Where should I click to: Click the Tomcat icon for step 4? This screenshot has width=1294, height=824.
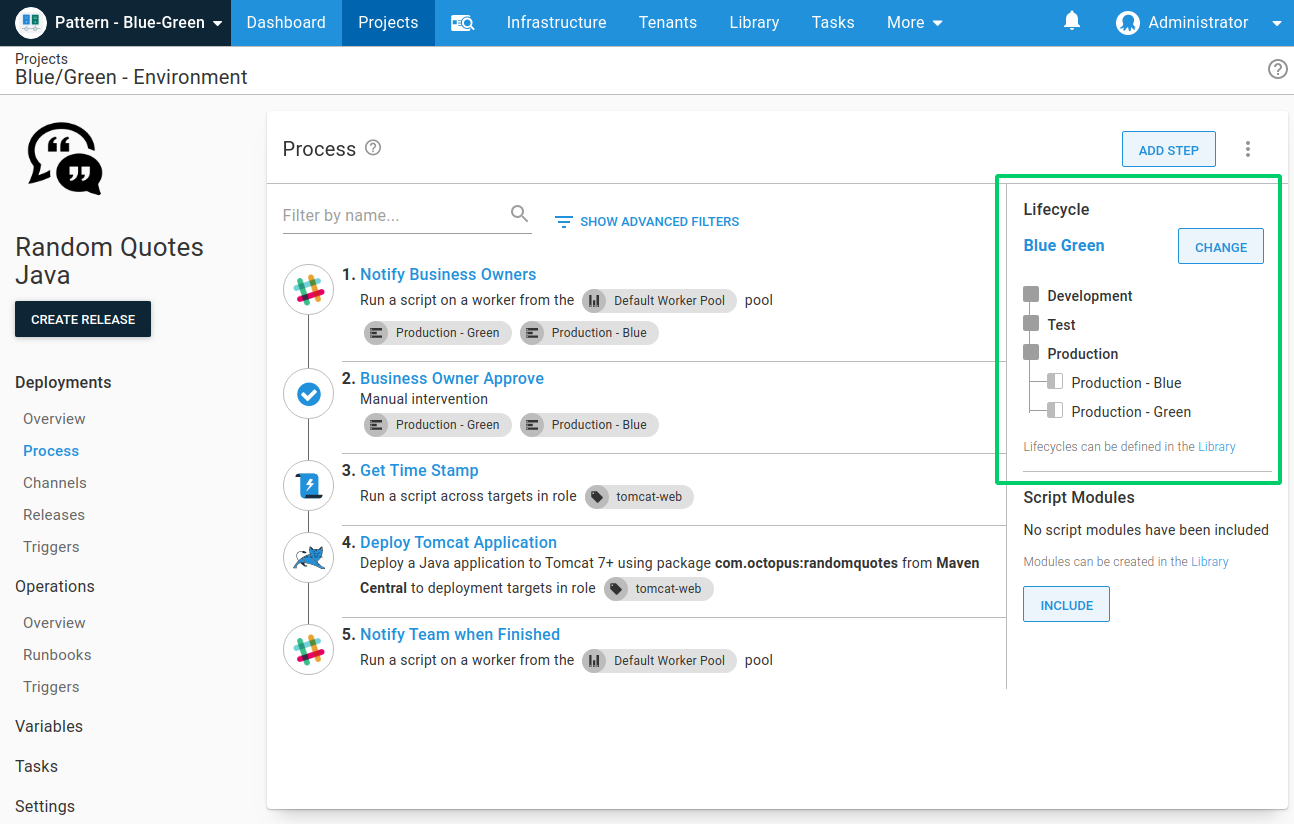309,558
